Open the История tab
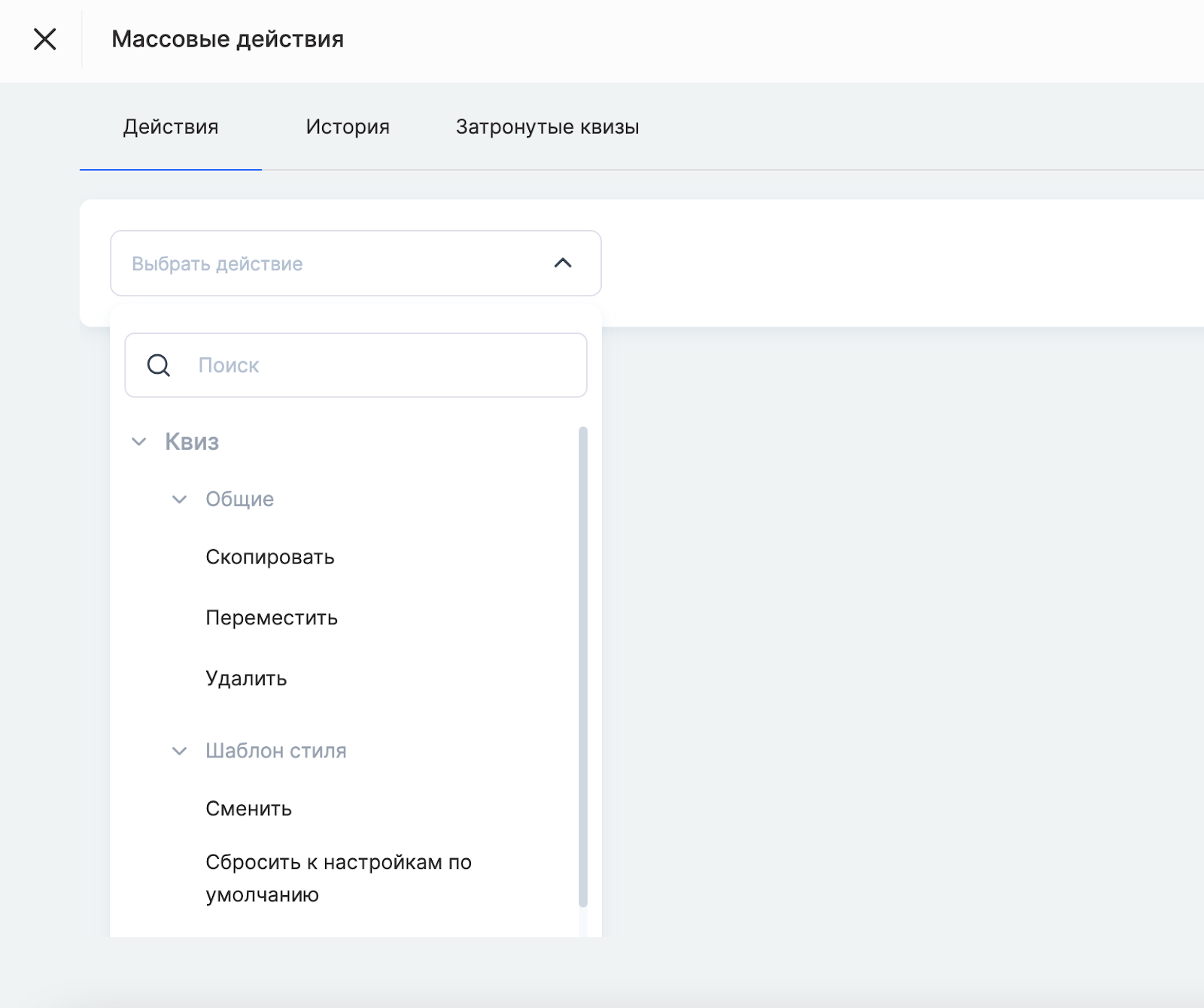Image resolution: width=1204 pixels, height=1008 pixels. coord(348,127)
